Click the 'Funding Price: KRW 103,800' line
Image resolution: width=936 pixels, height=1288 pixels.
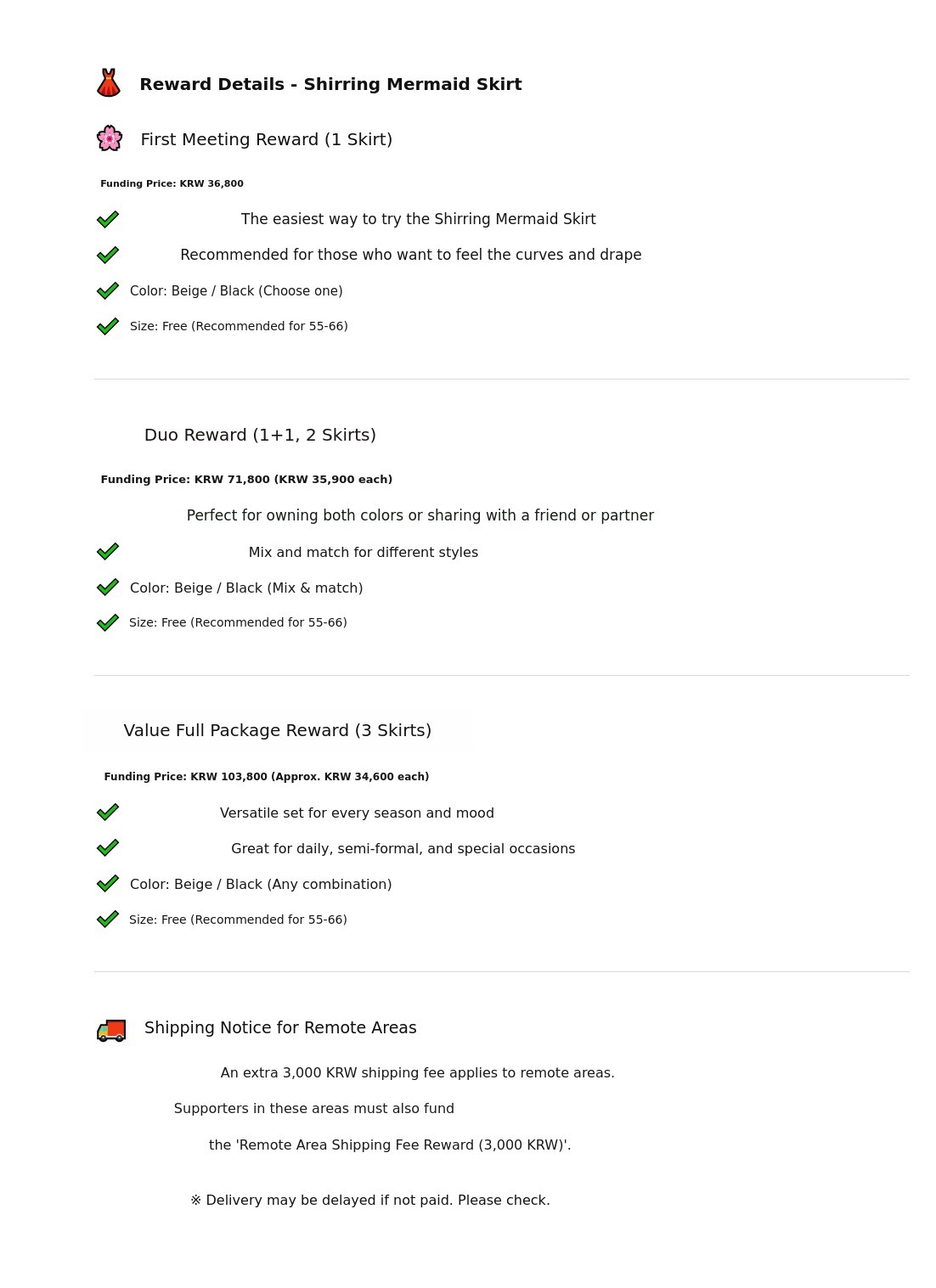[x=266, y=777]
